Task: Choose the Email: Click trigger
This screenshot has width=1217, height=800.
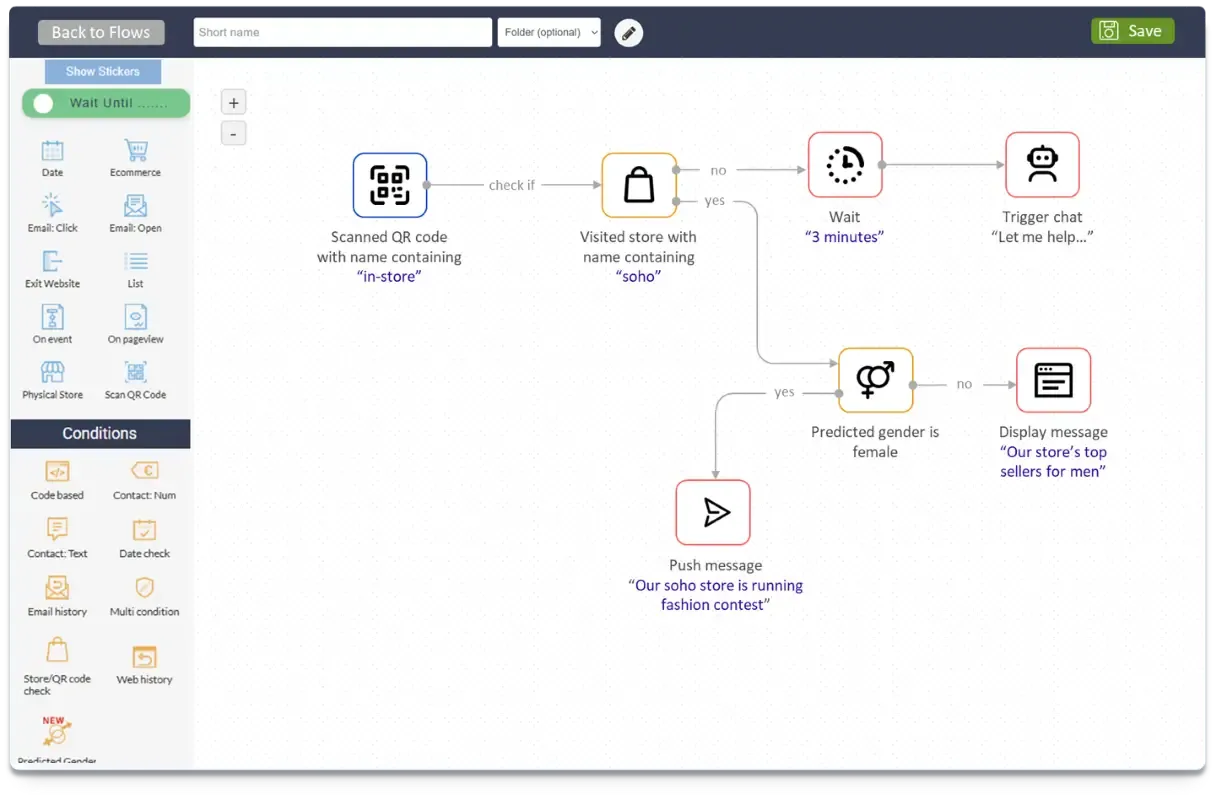Action: point(53,206)
